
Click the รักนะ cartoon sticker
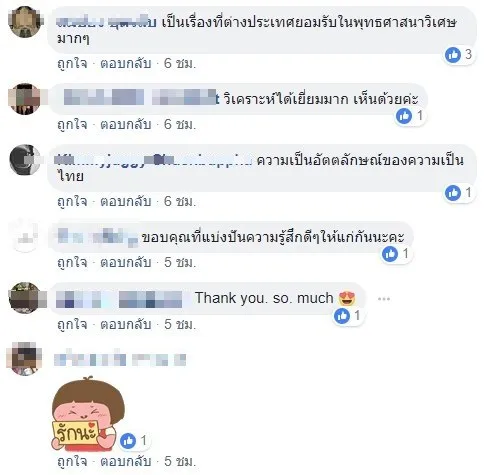click(x=87, y=415)
